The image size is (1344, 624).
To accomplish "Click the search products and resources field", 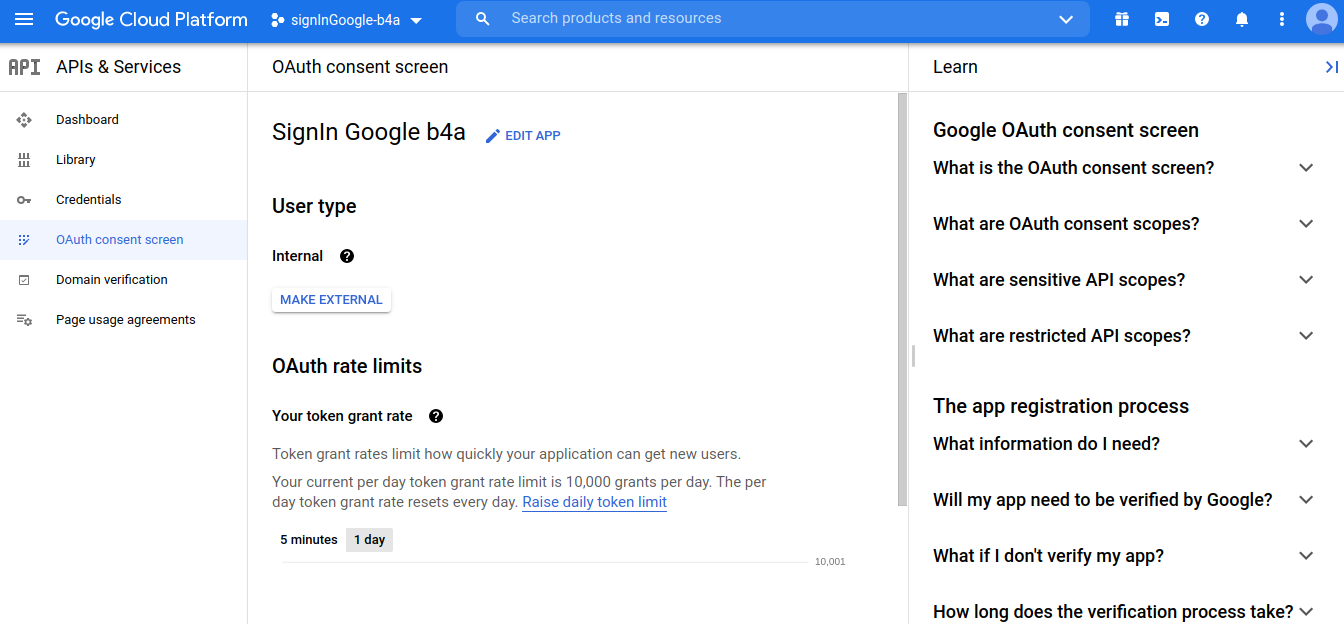I will click(x=773, y=19).
